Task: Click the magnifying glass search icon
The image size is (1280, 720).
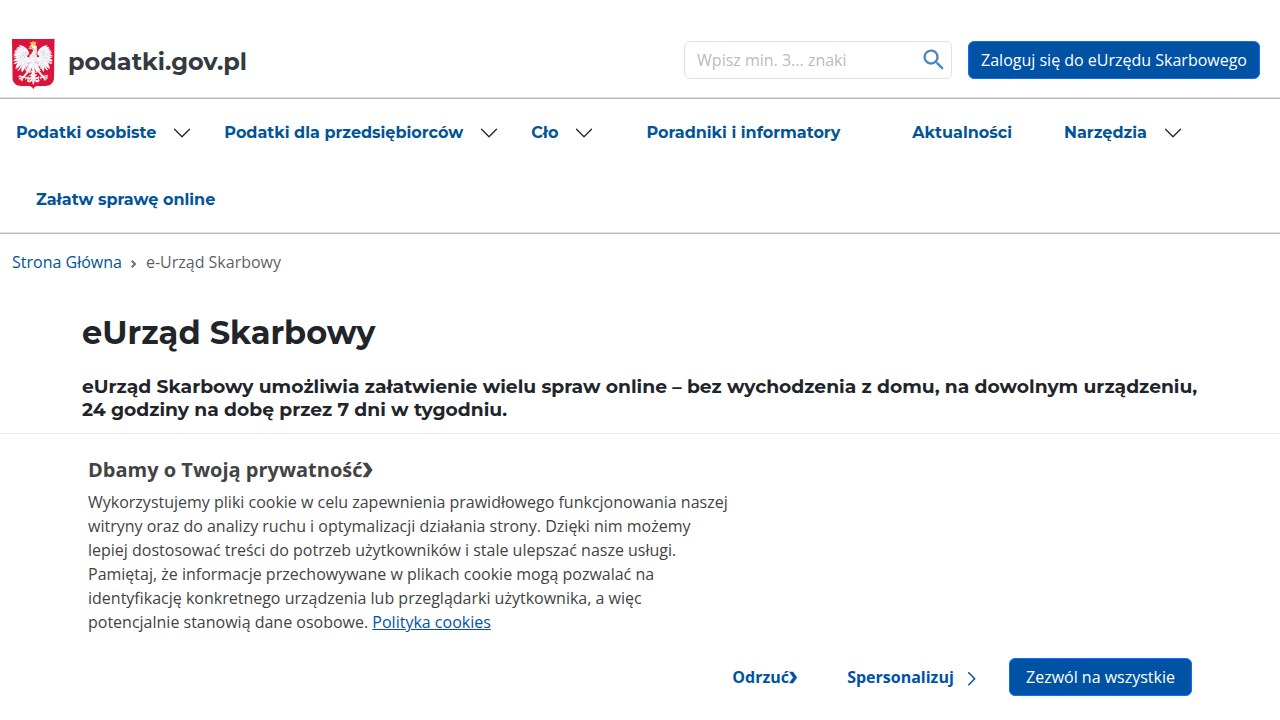Action: [933, 60]
